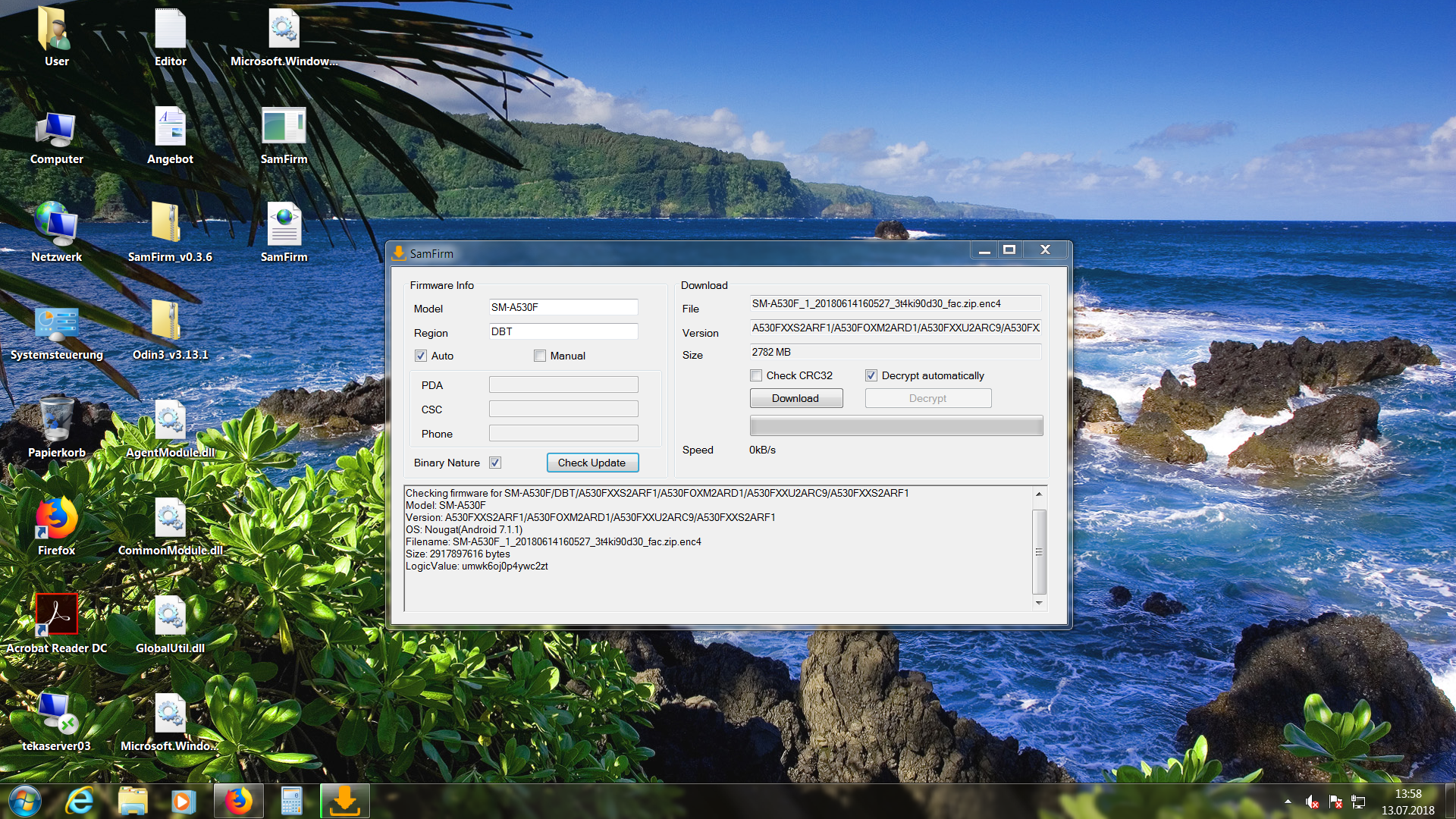Click the Size: 2917897616 bytes log line
This screenshot has width=1456, height=819.
pyautogui.click(x=457, y=554)
